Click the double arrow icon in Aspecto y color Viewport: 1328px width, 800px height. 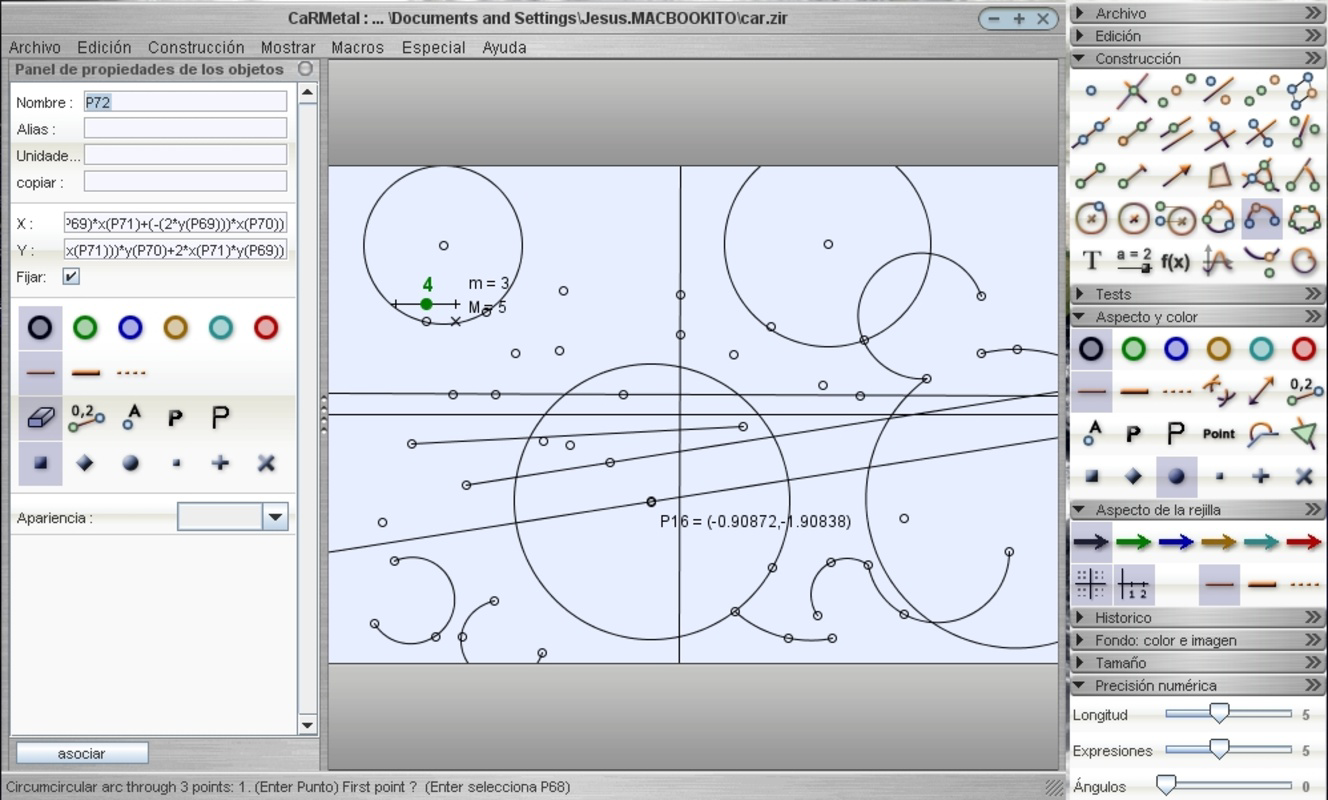point(1262,390)
